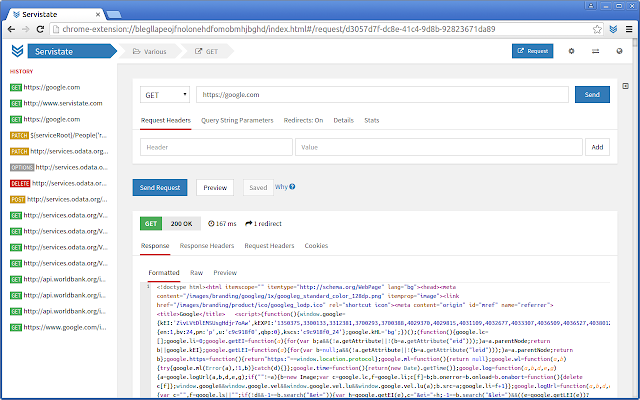Click the Header name input field

[x=216, y=147]
